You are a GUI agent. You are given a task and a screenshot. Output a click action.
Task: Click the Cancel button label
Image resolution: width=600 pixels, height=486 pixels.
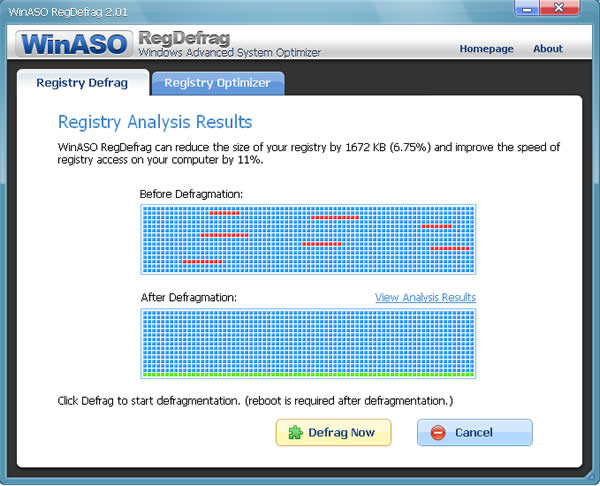pyautogui.click(x=474, y=432)
